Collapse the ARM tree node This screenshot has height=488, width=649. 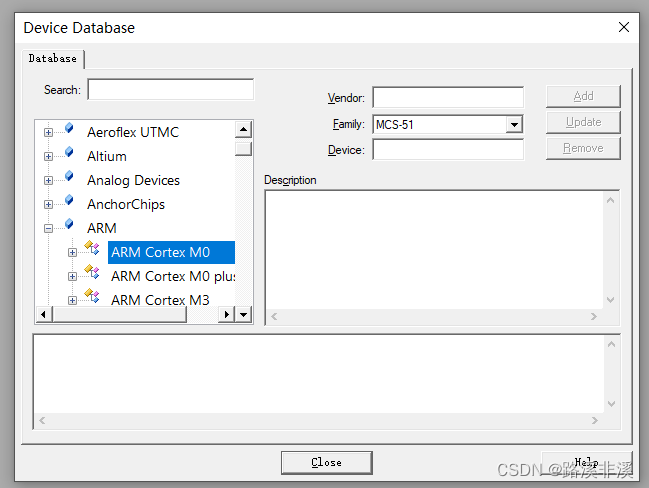[x=48, y=228]
